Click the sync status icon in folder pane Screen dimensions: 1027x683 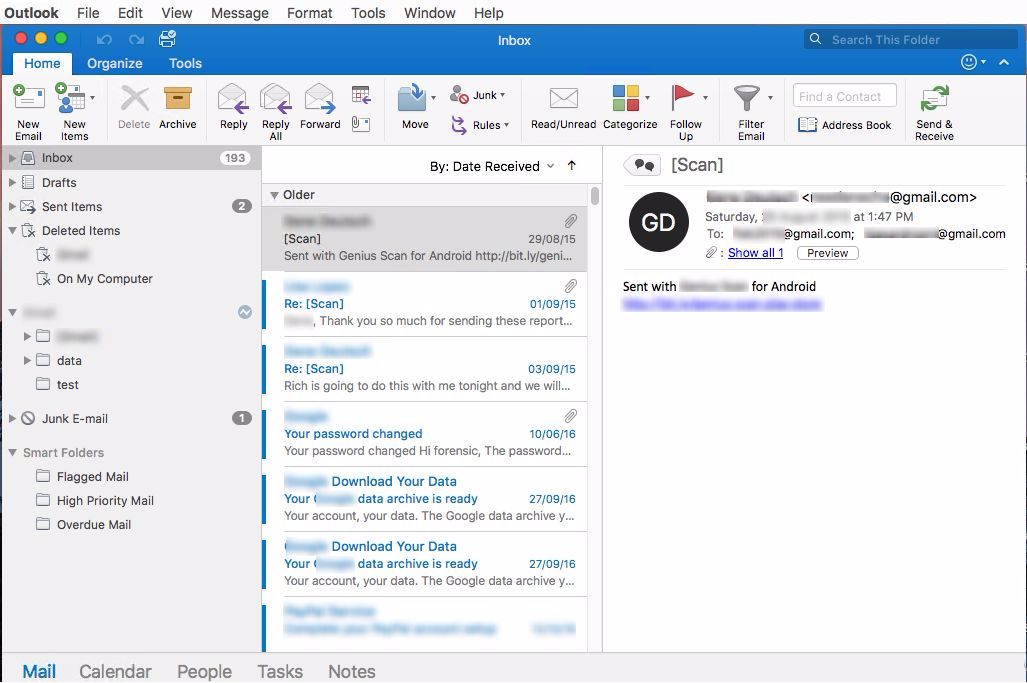(x=245, y=312)
